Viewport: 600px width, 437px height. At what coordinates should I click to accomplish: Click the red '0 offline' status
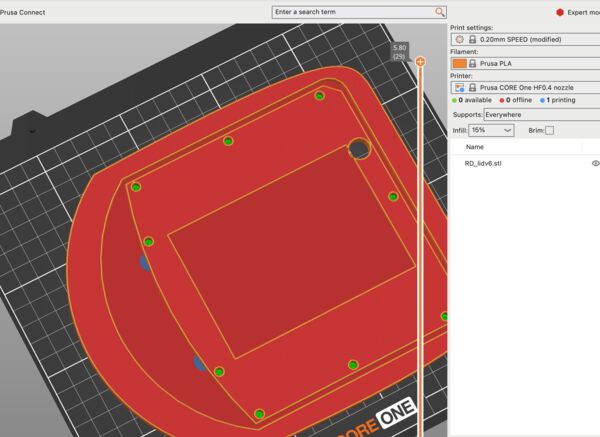click(515, 100)
